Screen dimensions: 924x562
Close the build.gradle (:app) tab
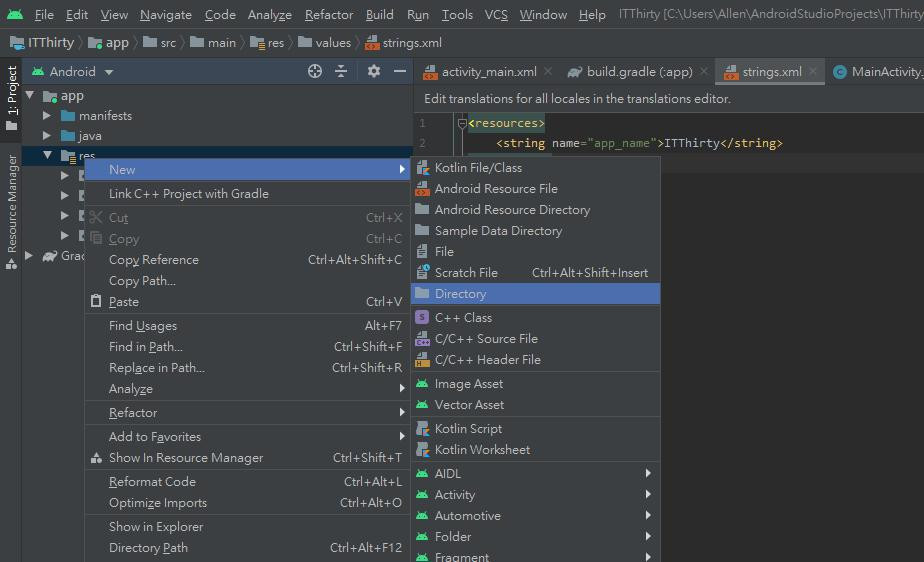[704, 71]
